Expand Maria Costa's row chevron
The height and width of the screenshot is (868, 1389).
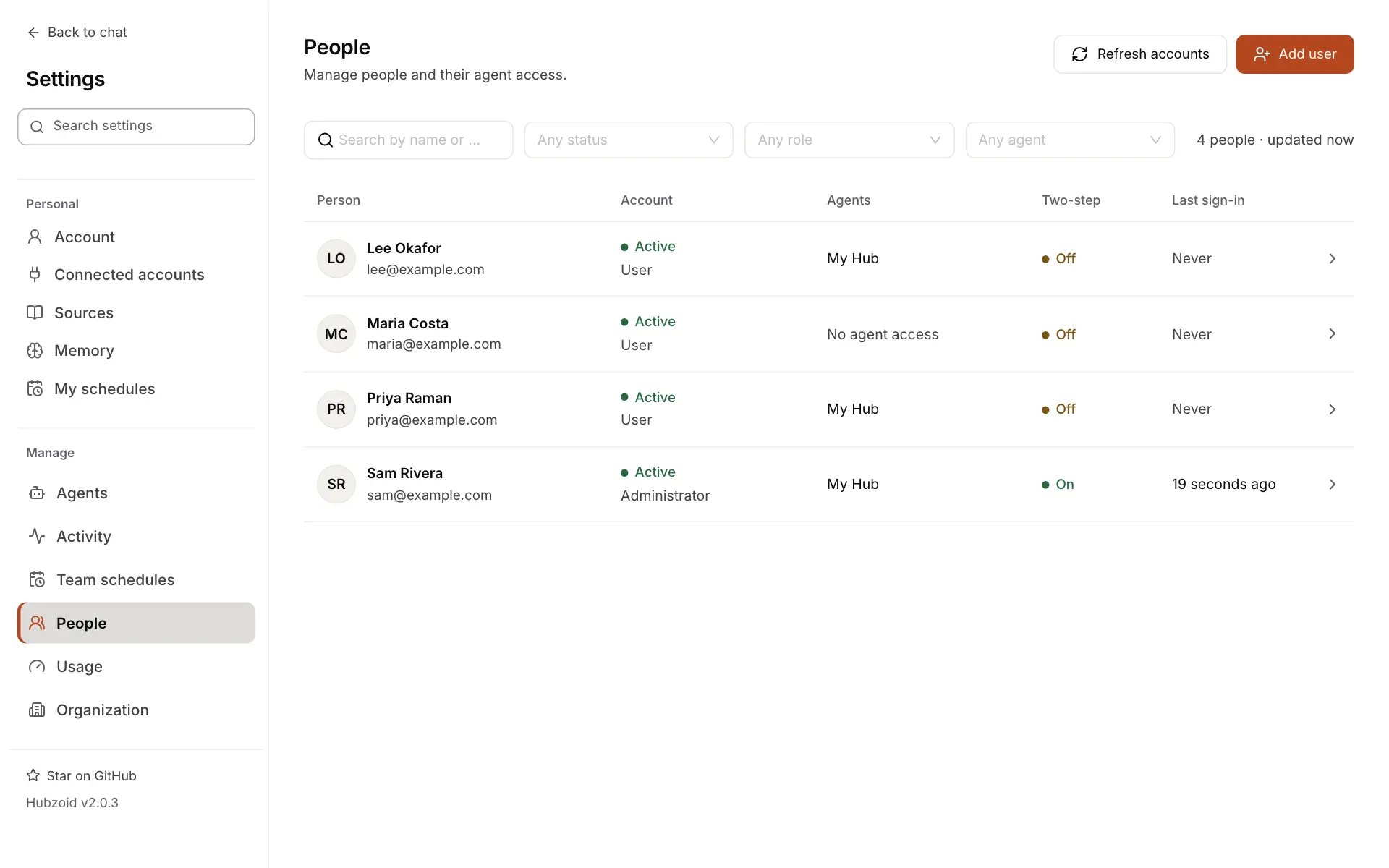pos(1332,333)
